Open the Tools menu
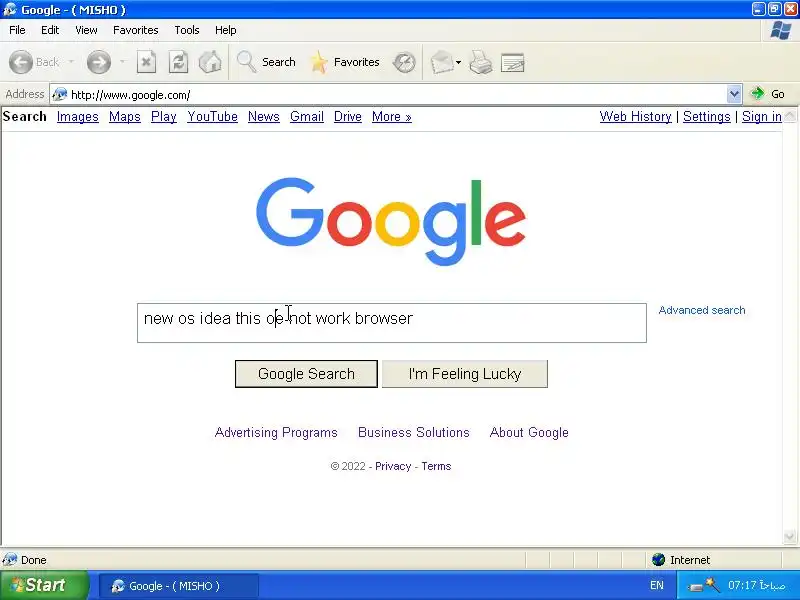The width and height of the screenshot is (800, 600). point(187,30)
